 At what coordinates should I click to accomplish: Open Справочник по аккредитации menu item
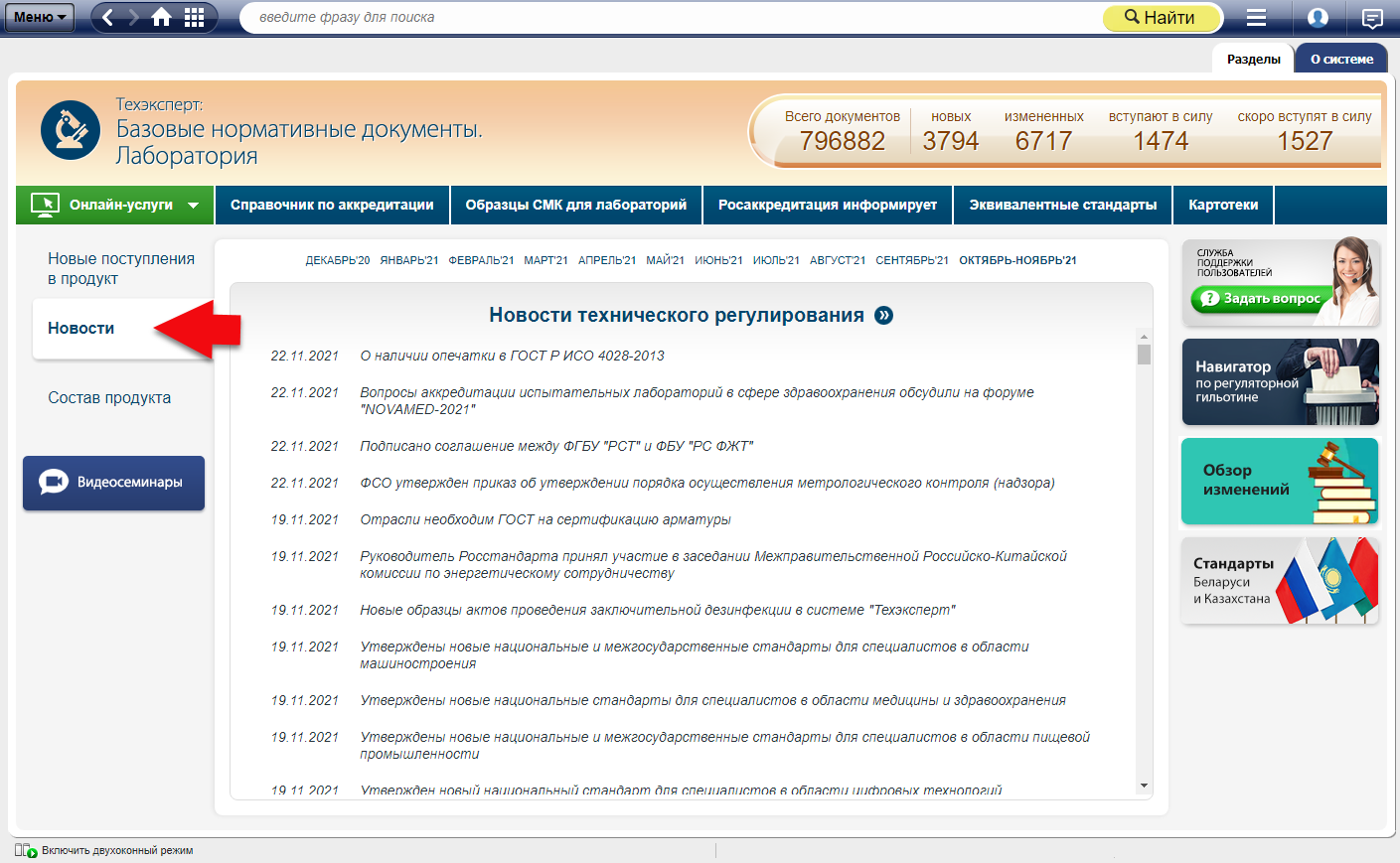(x=332, y=205)
